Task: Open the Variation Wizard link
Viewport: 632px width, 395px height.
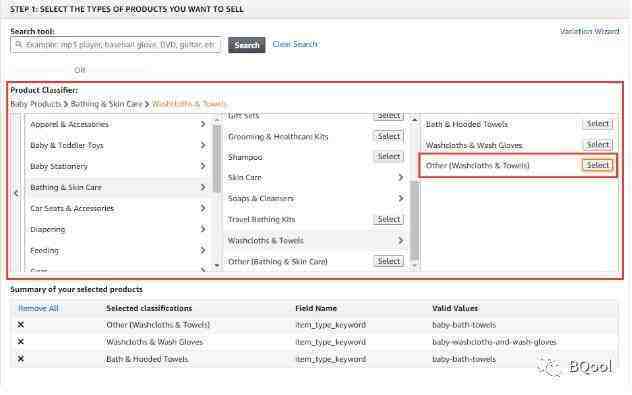Action: coord(590,31)
